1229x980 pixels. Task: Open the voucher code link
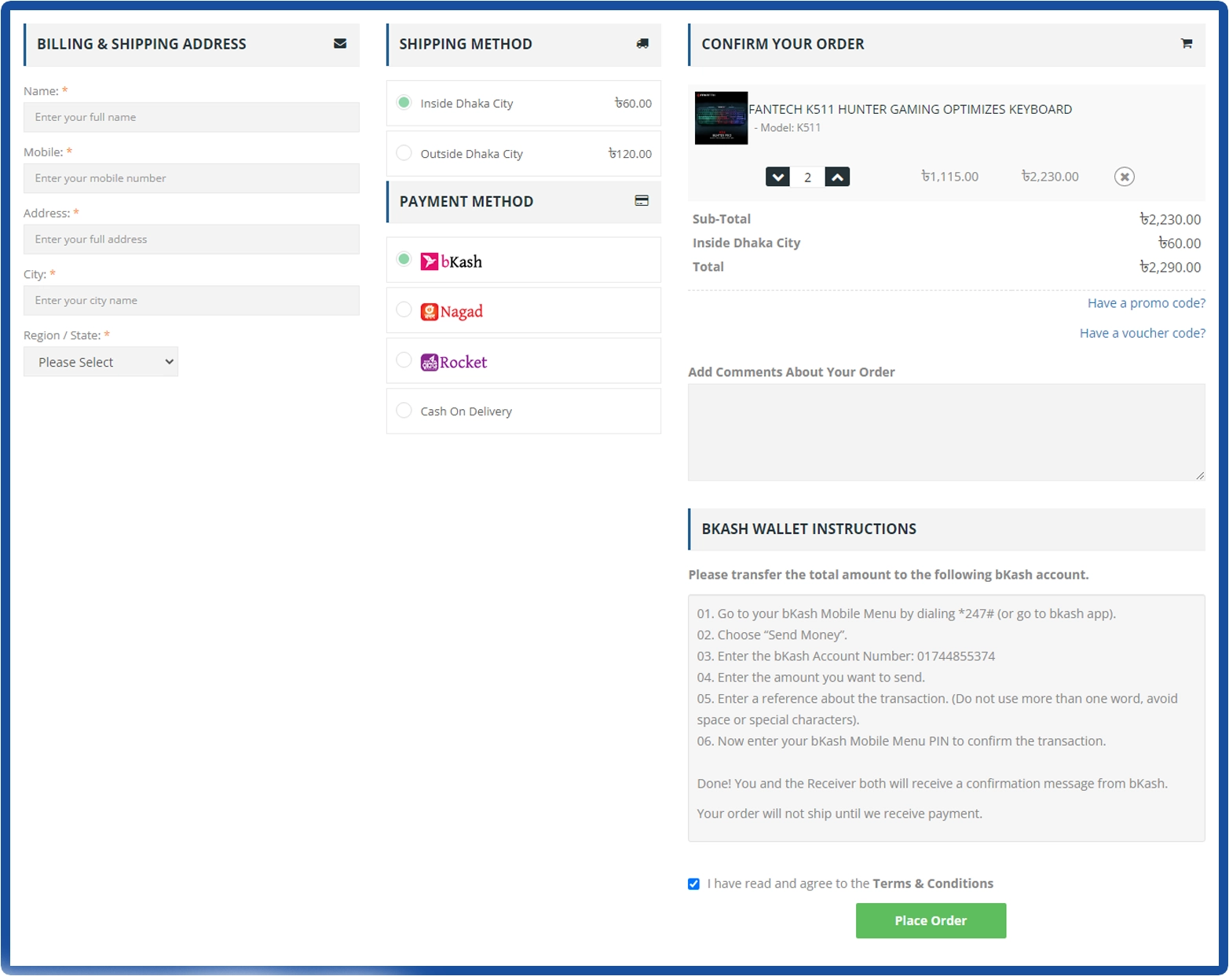1142,333
